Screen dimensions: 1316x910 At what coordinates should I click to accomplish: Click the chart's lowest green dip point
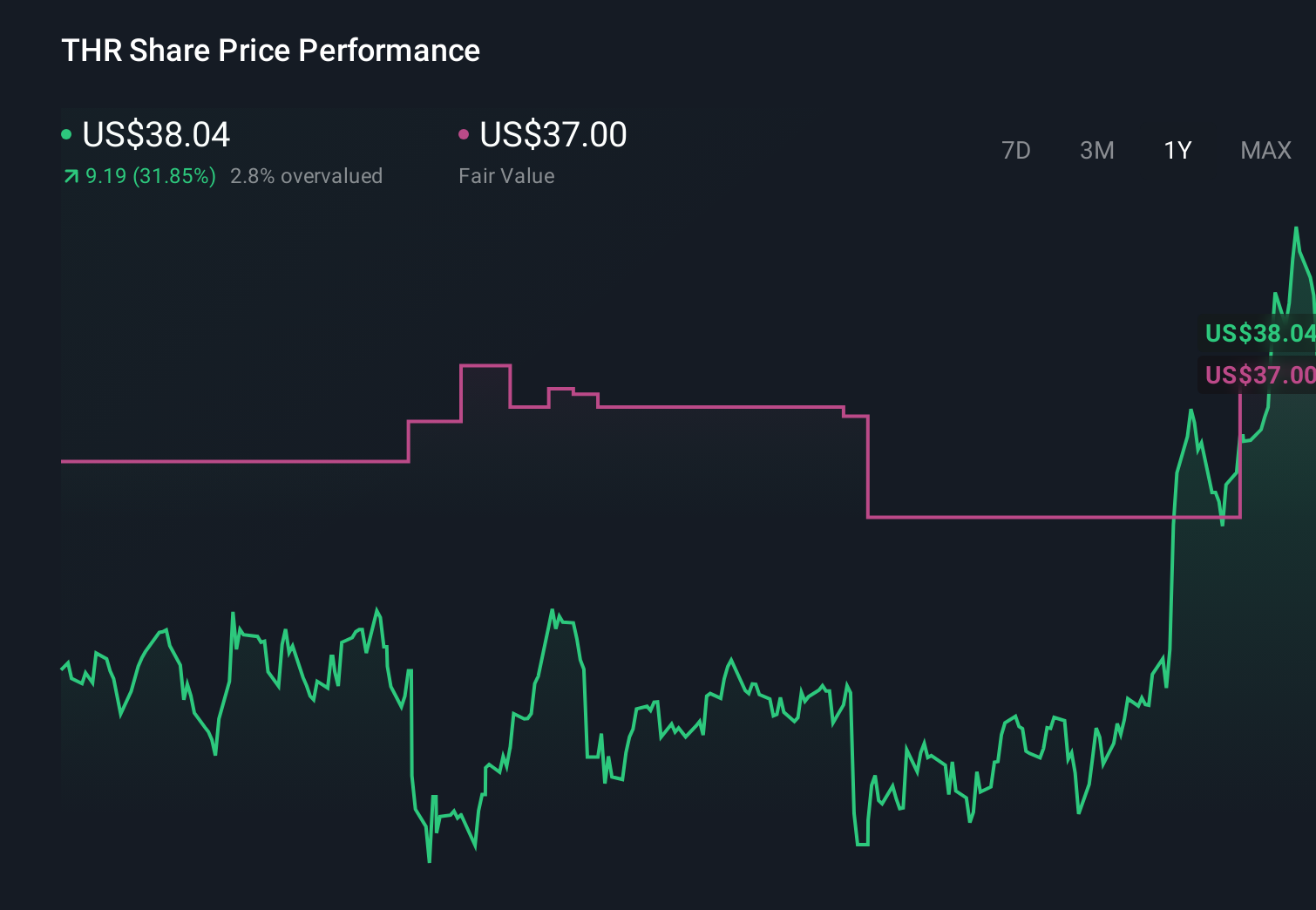point(429,860)
